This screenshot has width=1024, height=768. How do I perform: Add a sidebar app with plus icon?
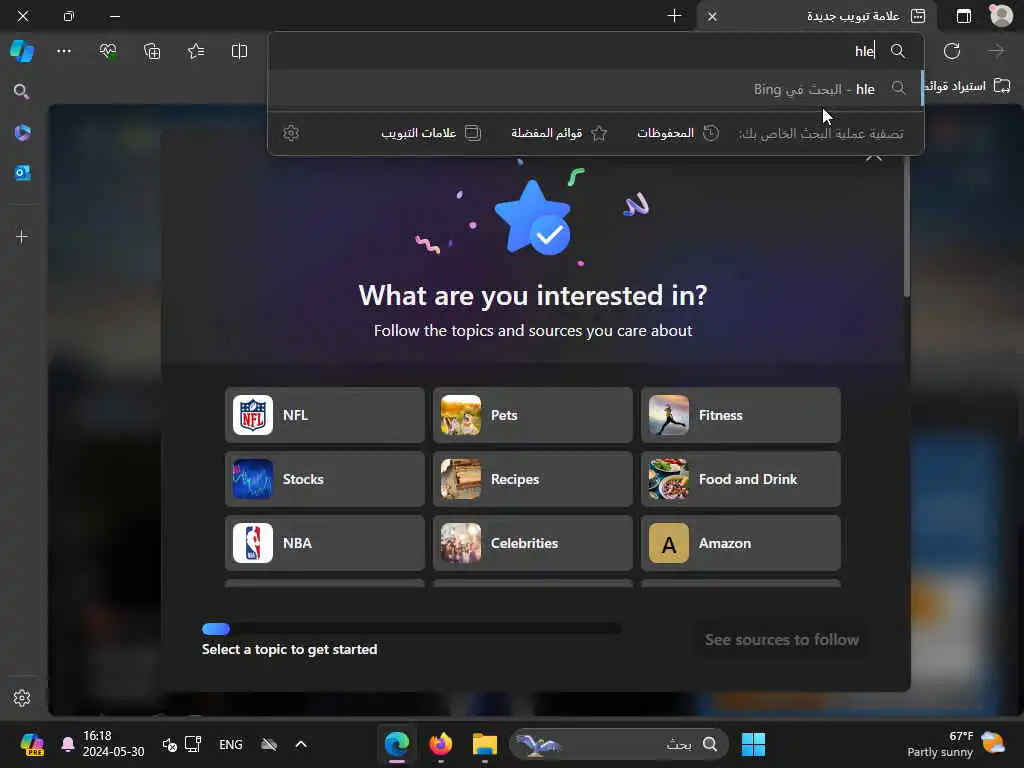(x=22, y=236)
